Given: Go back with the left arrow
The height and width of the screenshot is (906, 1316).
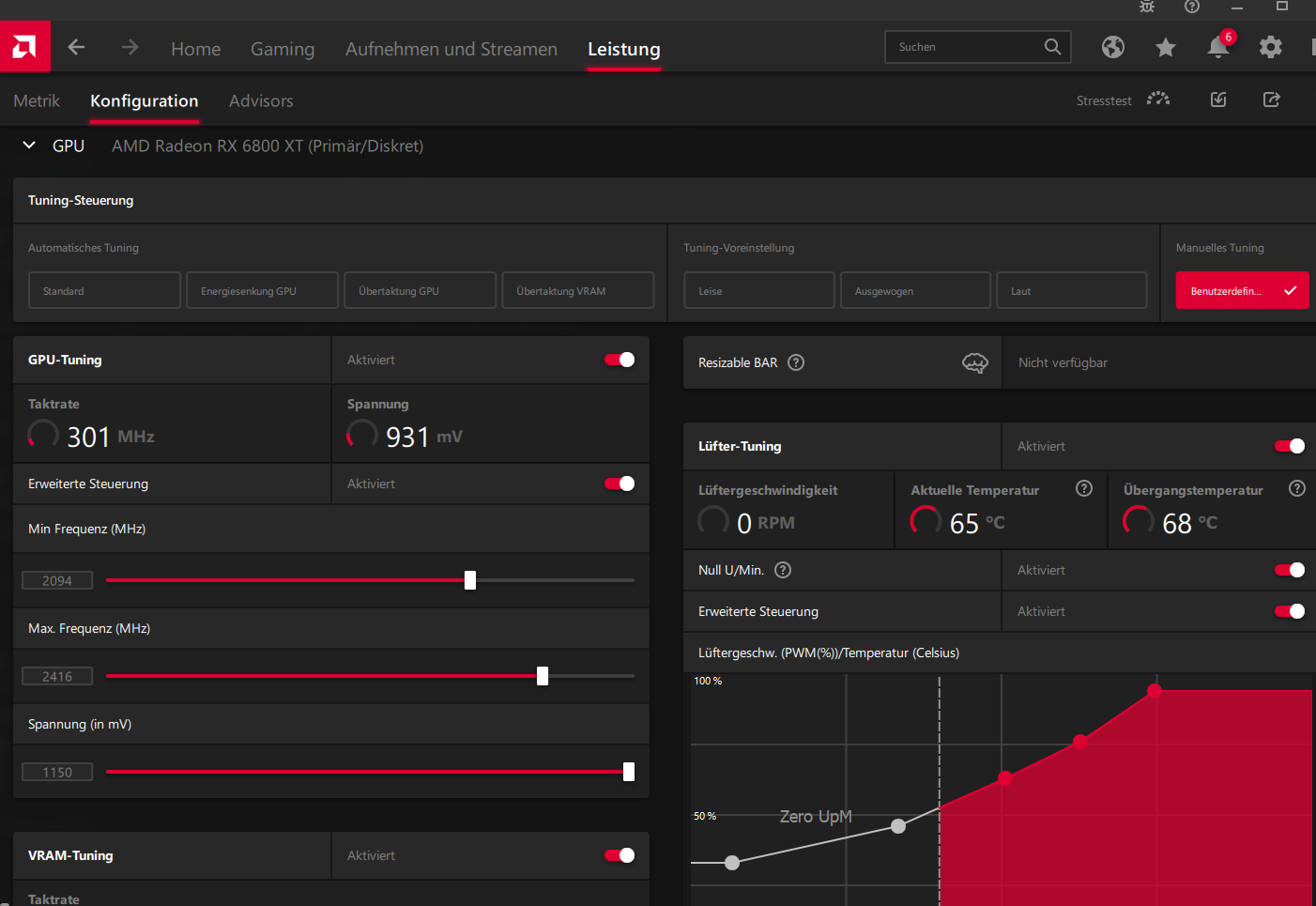Looking at the screenshot, I should point(76,47).
